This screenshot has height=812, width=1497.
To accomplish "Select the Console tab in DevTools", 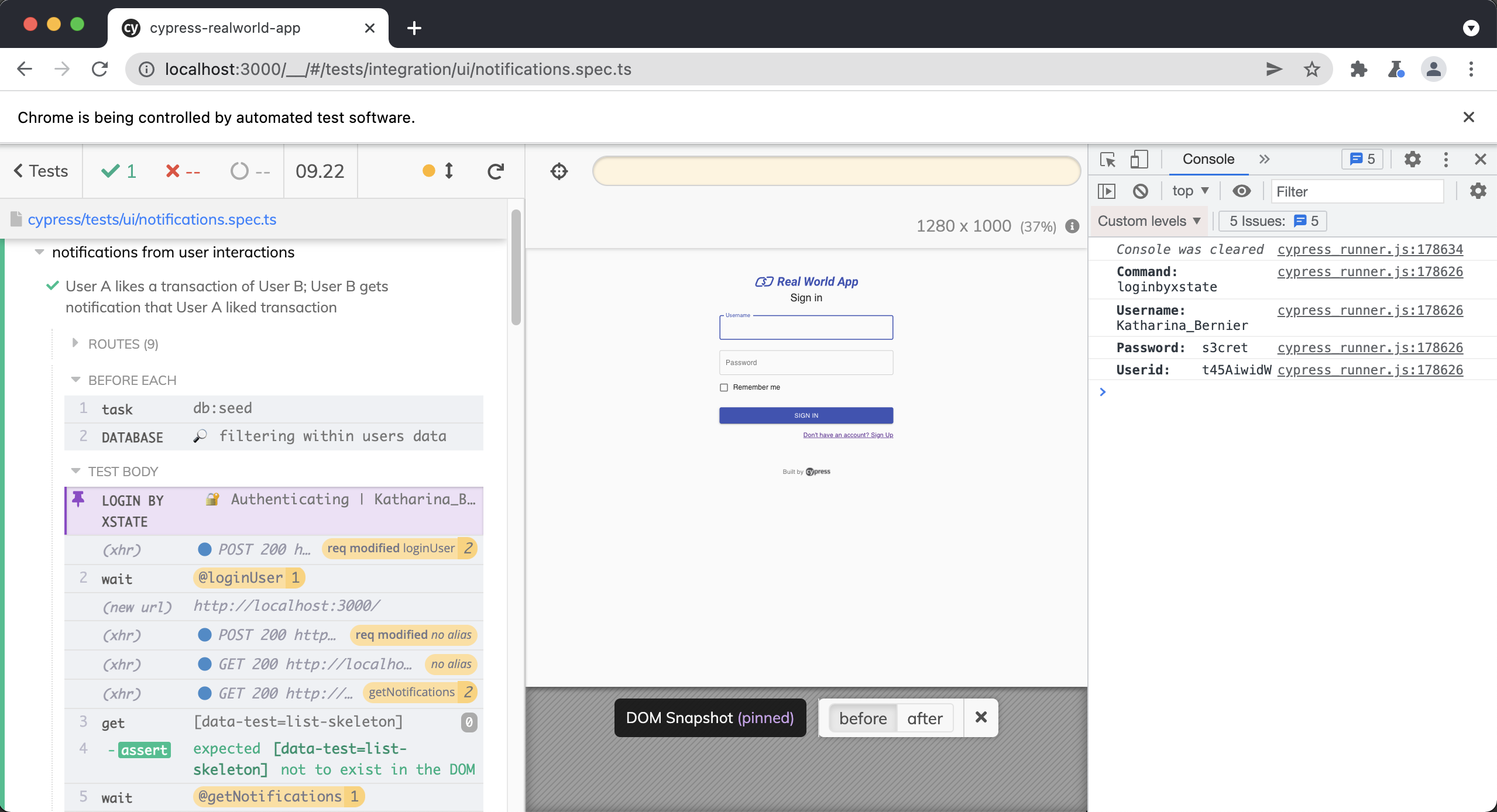I will pos(1207,159).
